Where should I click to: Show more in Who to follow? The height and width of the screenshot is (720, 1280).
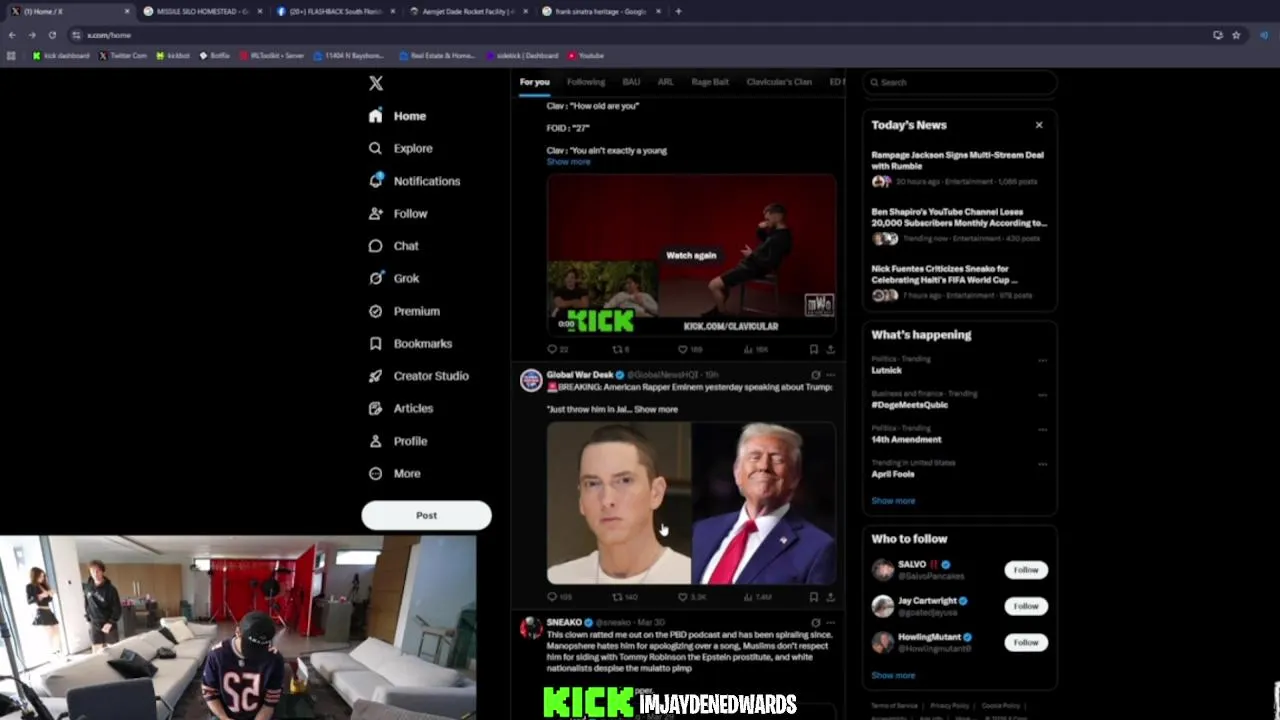click(893, 676)
